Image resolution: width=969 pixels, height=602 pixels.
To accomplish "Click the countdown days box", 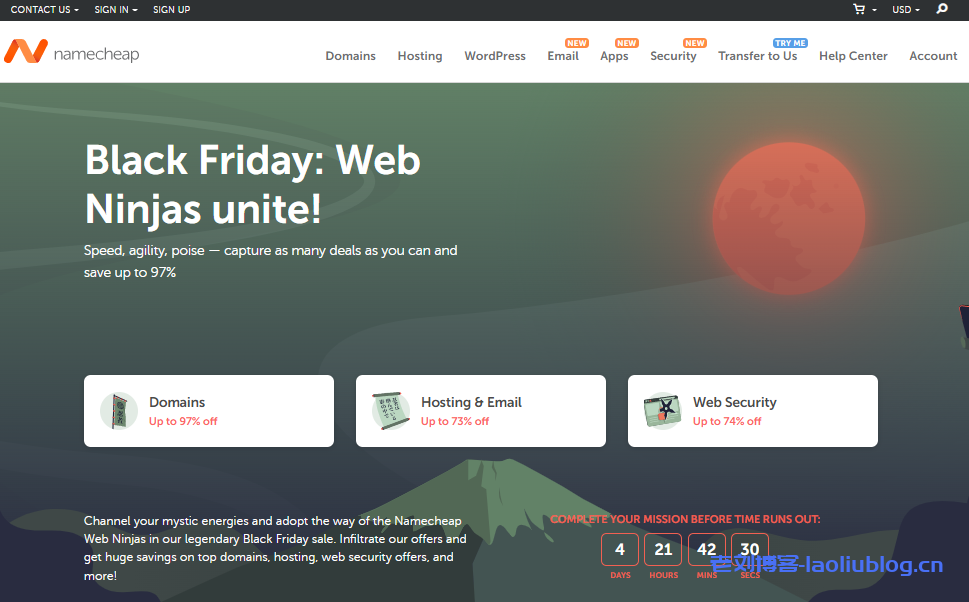I will [620, 550].
